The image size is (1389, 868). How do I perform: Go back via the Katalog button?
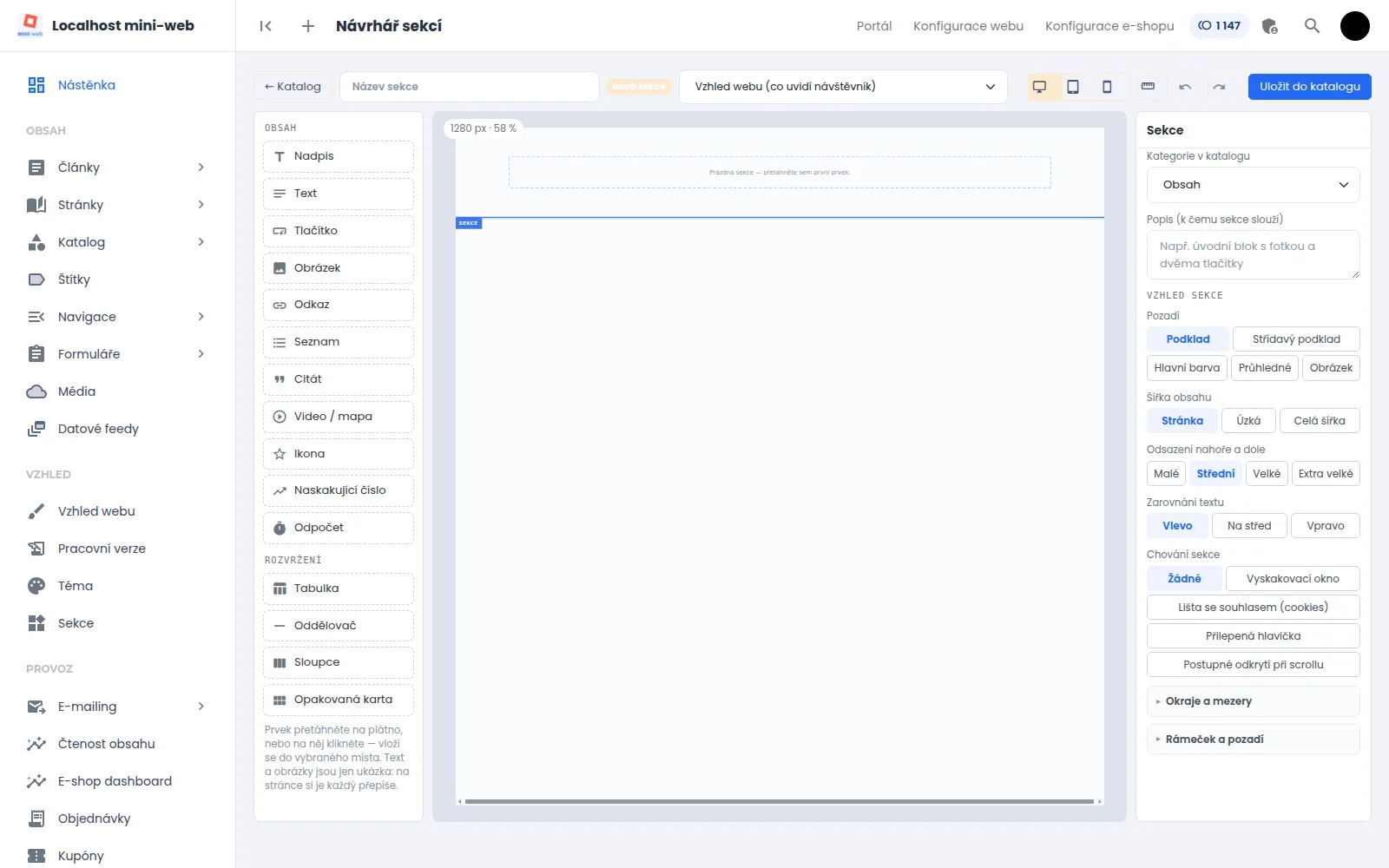tap(293, 87)
